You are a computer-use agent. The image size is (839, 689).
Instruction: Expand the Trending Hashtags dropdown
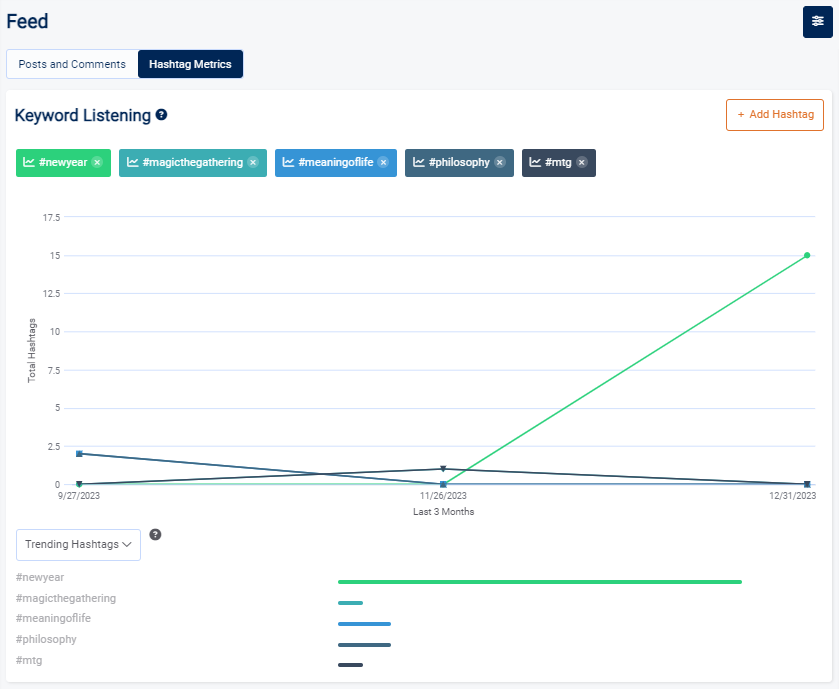pyautogui.click(x=78, y=545)
